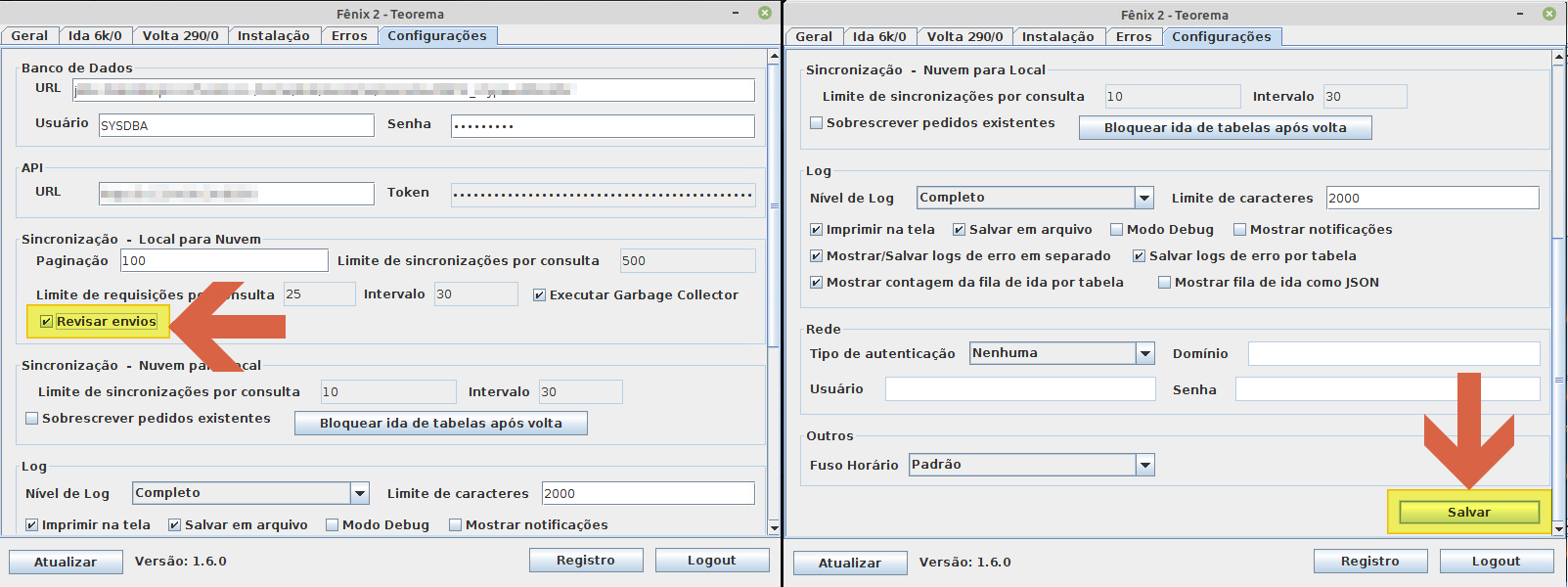Click Atualizar button in right window
This screenshot has width=1568, height=587.
point(850,563)
